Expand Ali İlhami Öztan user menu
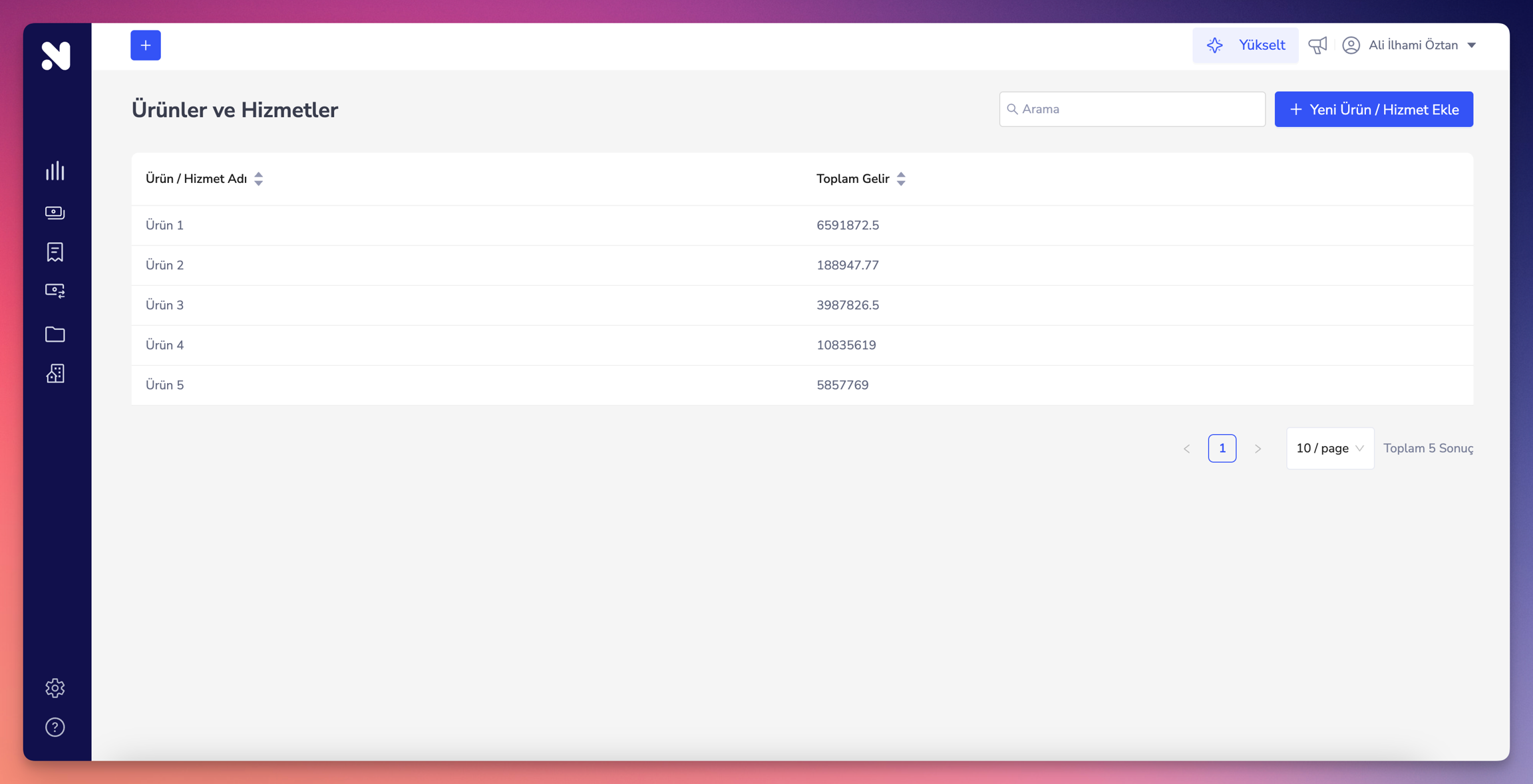Viewport: 1533px width, 784px height. tap(1411, 45)
